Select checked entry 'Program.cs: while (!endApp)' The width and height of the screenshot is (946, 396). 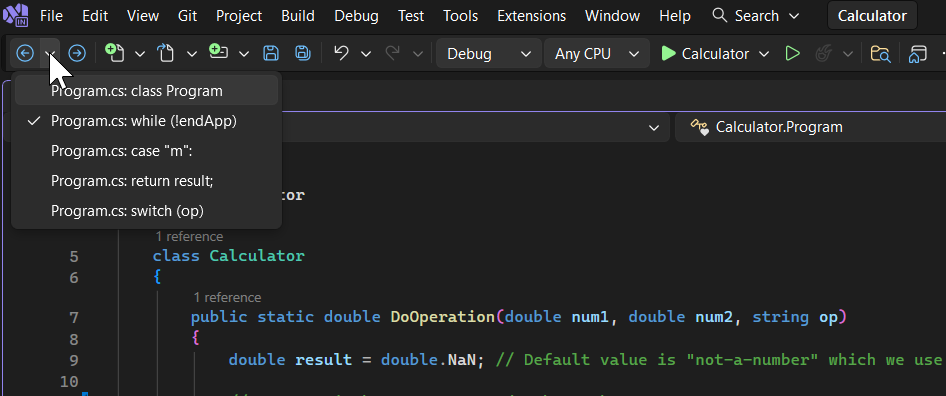coord(146,121)
